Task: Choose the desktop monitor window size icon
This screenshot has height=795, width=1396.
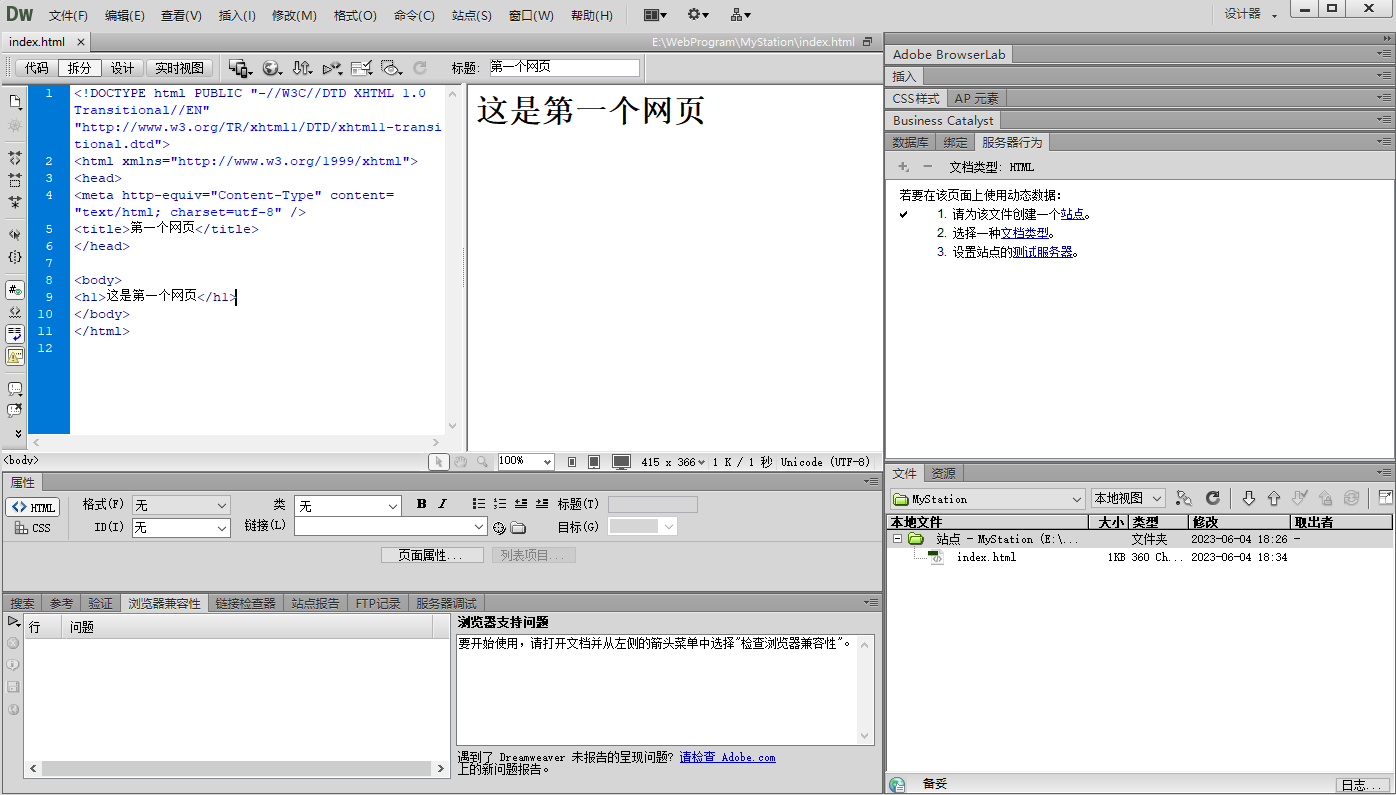Action: tap(621, 462)
